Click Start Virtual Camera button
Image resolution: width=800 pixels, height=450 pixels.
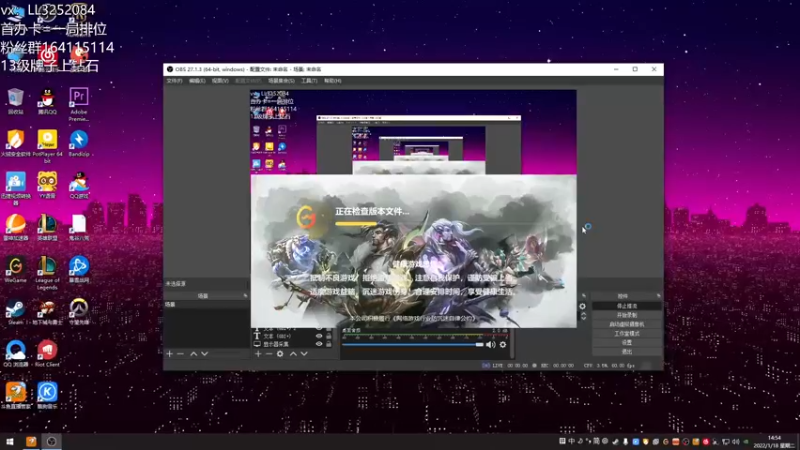[627, 324]
